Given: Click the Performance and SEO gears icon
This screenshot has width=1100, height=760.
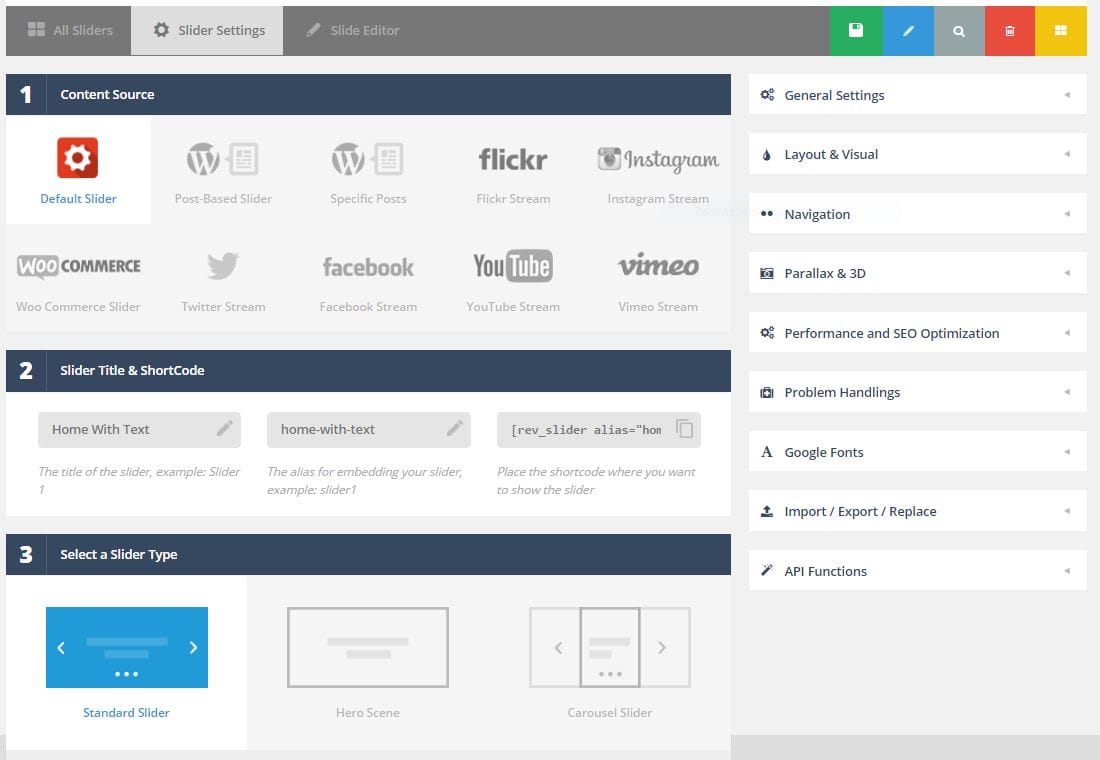Looking at the screenshot, I should [767, 332].
